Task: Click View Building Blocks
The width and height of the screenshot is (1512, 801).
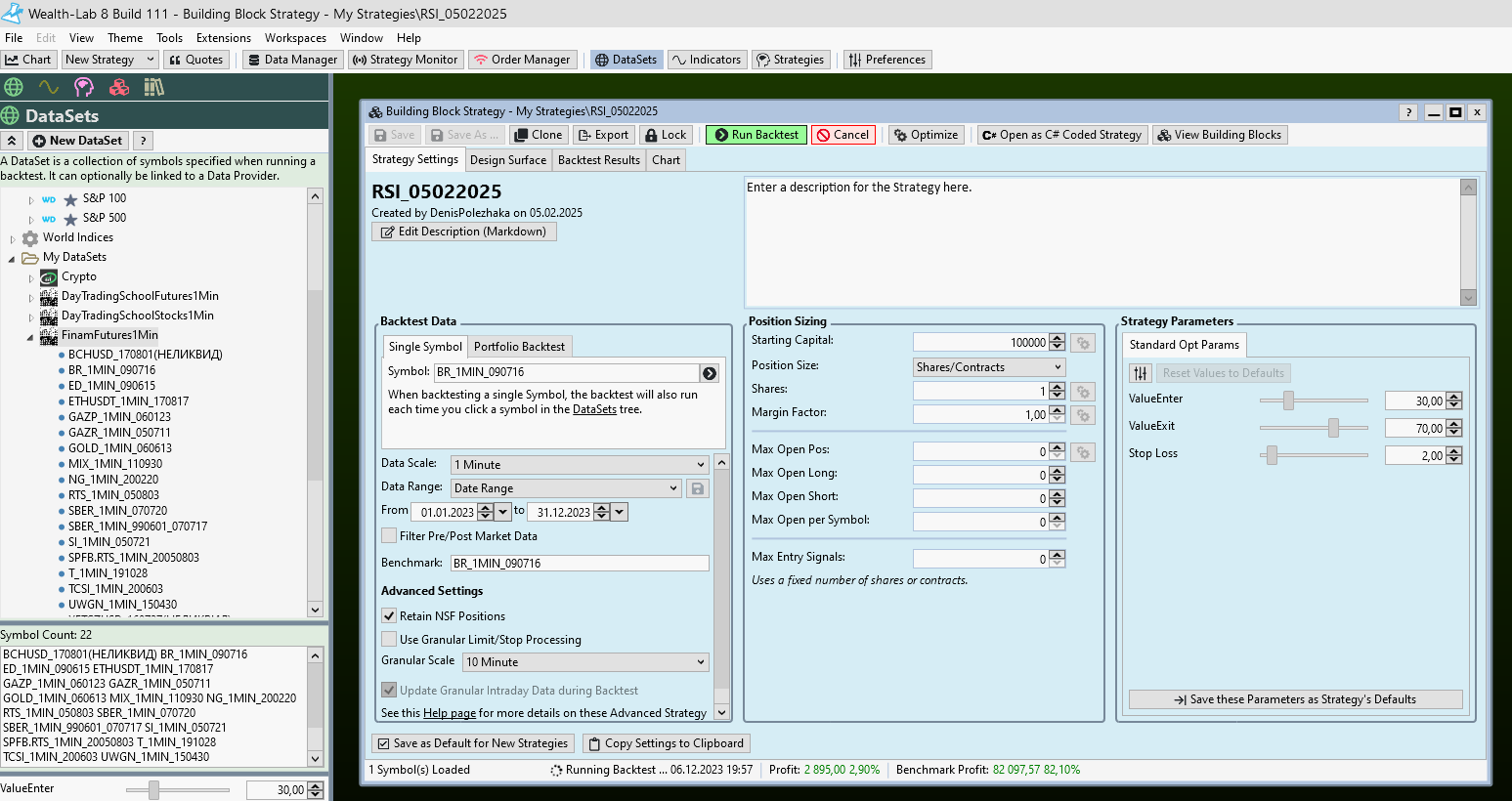Action: click(x=1220, y=135)
